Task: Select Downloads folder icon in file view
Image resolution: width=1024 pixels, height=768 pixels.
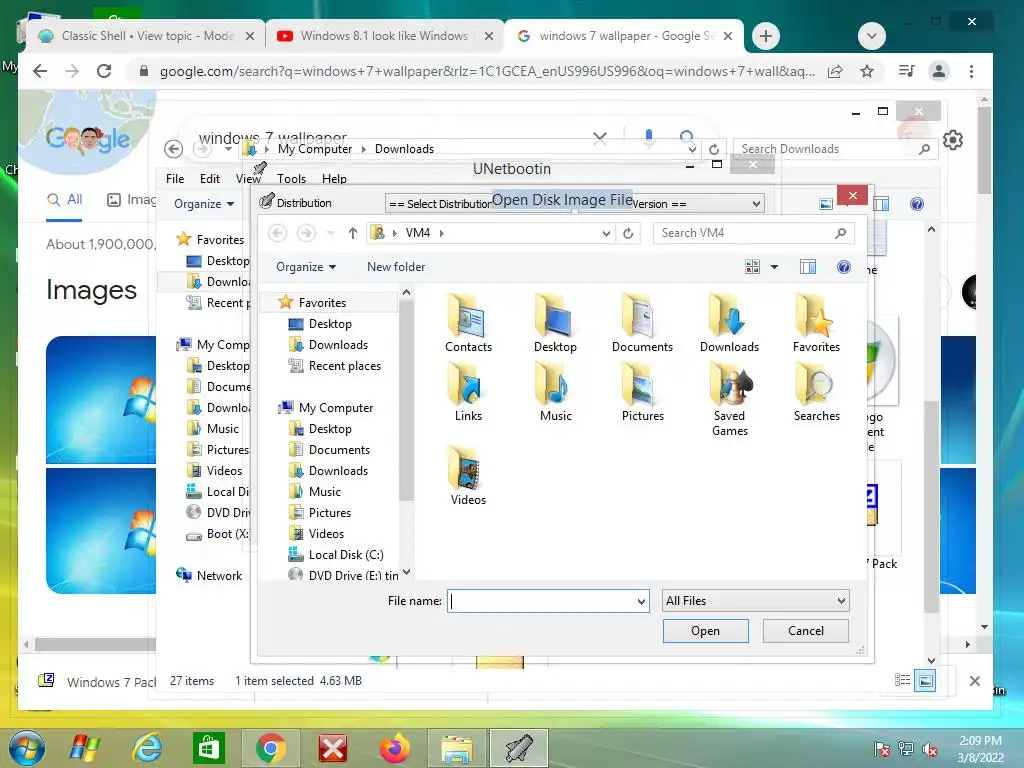Action: pos(729,323)
